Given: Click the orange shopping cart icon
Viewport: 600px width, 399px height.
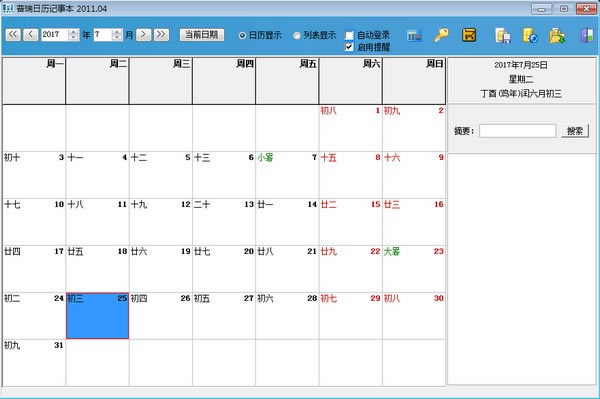Looking at the screenshot, I should point(469,35).
